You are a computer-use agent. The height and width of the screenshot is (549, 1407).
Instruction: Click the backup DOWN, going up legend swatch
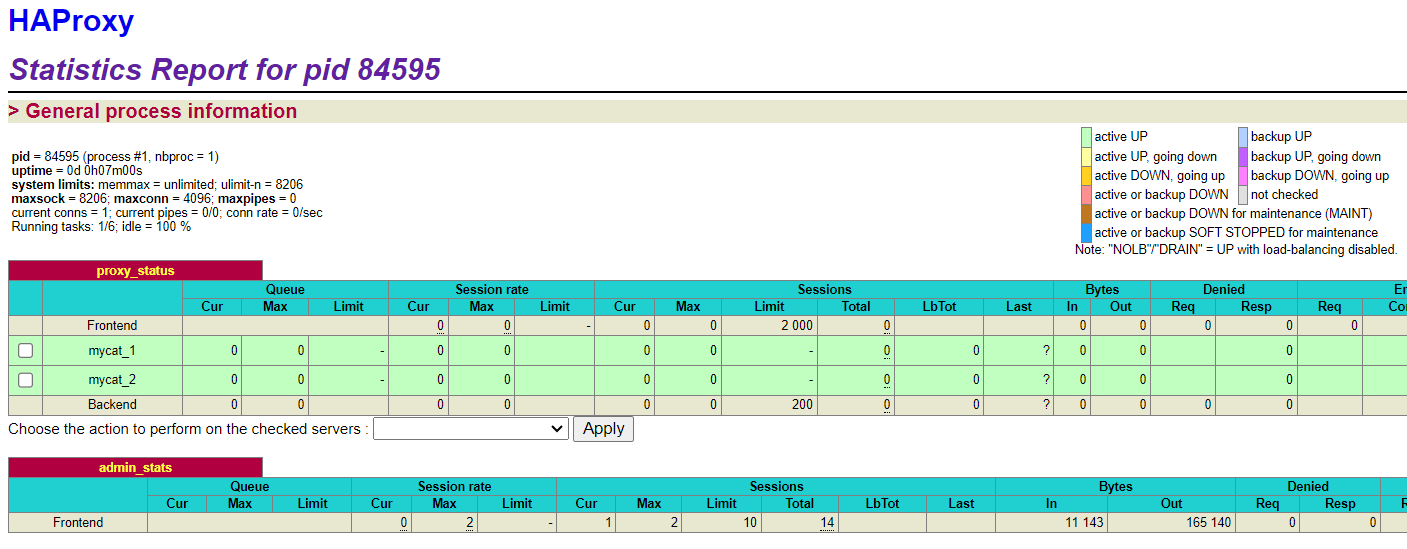point(1243,175)
